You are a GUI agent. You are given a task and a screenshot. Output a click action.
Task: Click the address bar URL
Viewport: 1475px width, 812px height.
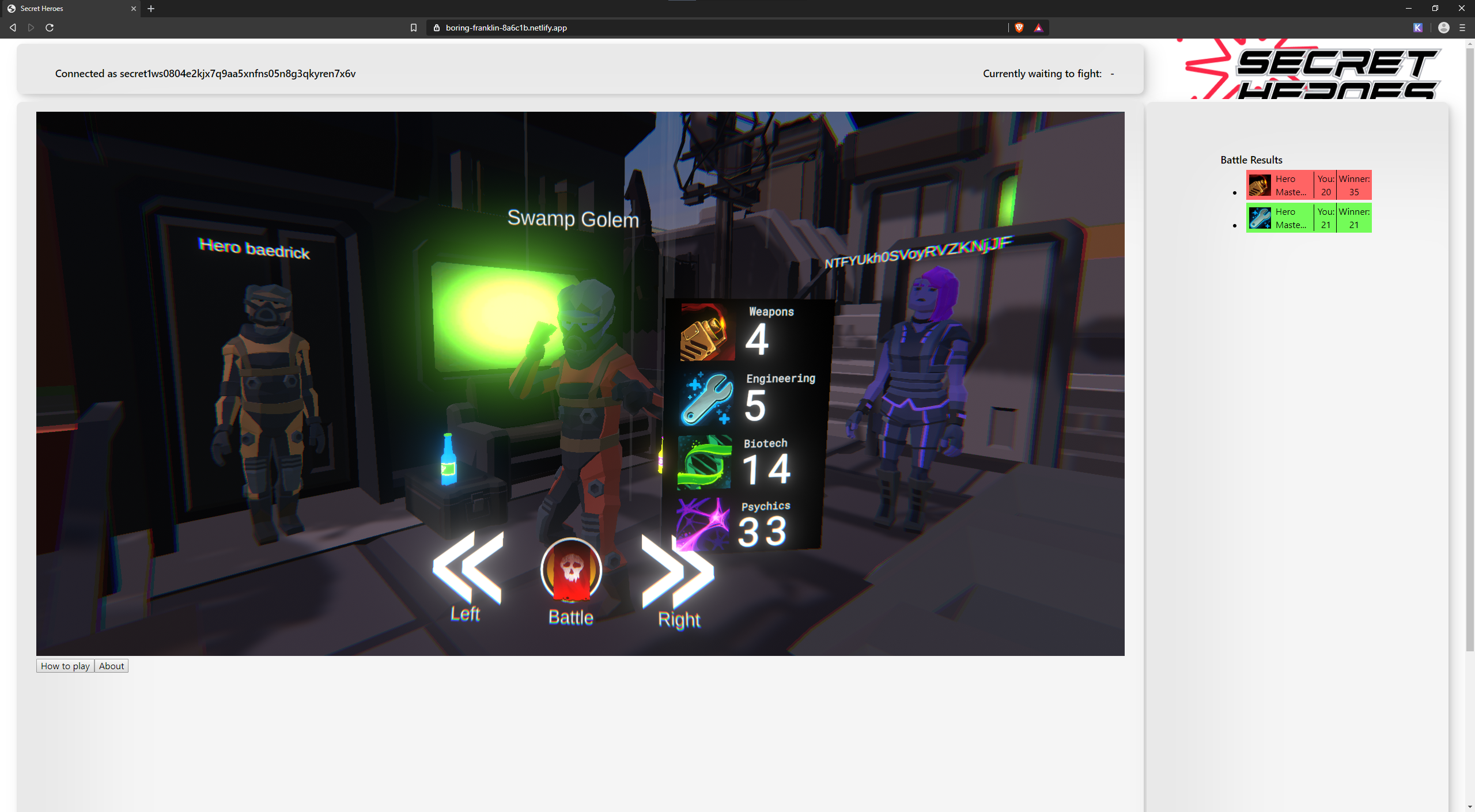point(506,28)
